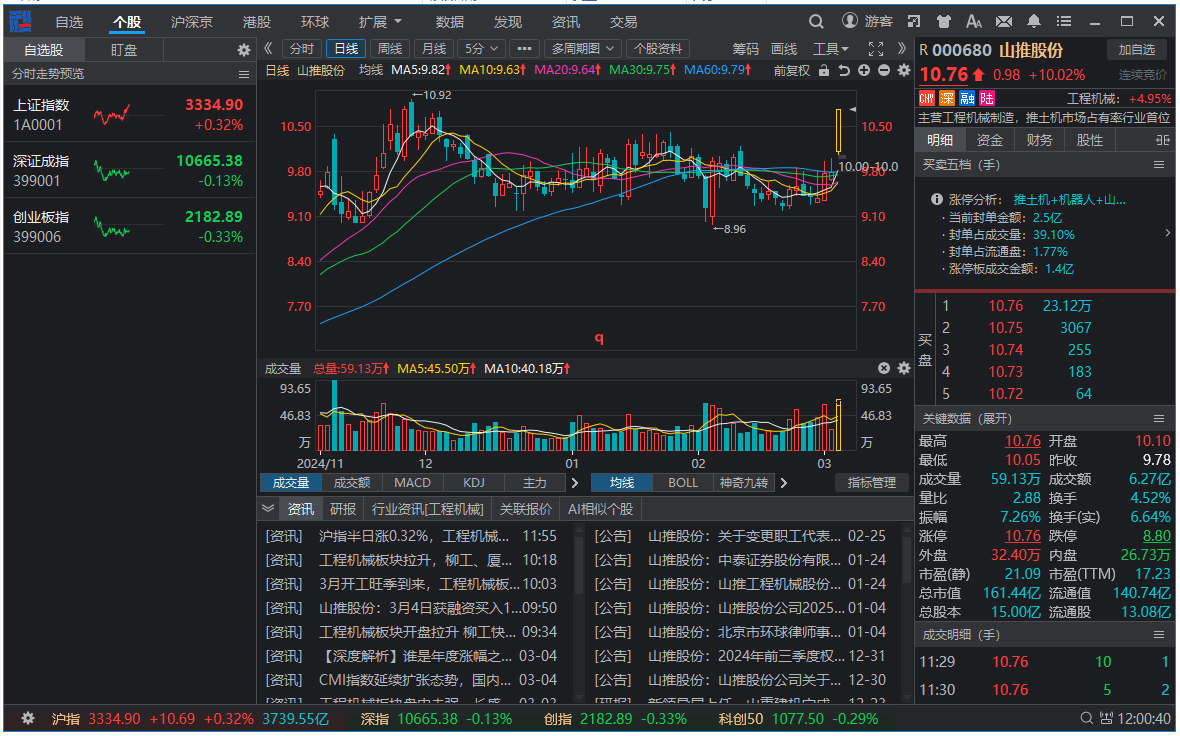Toggle 前复权 price adjustment mode

coord(792,71)
